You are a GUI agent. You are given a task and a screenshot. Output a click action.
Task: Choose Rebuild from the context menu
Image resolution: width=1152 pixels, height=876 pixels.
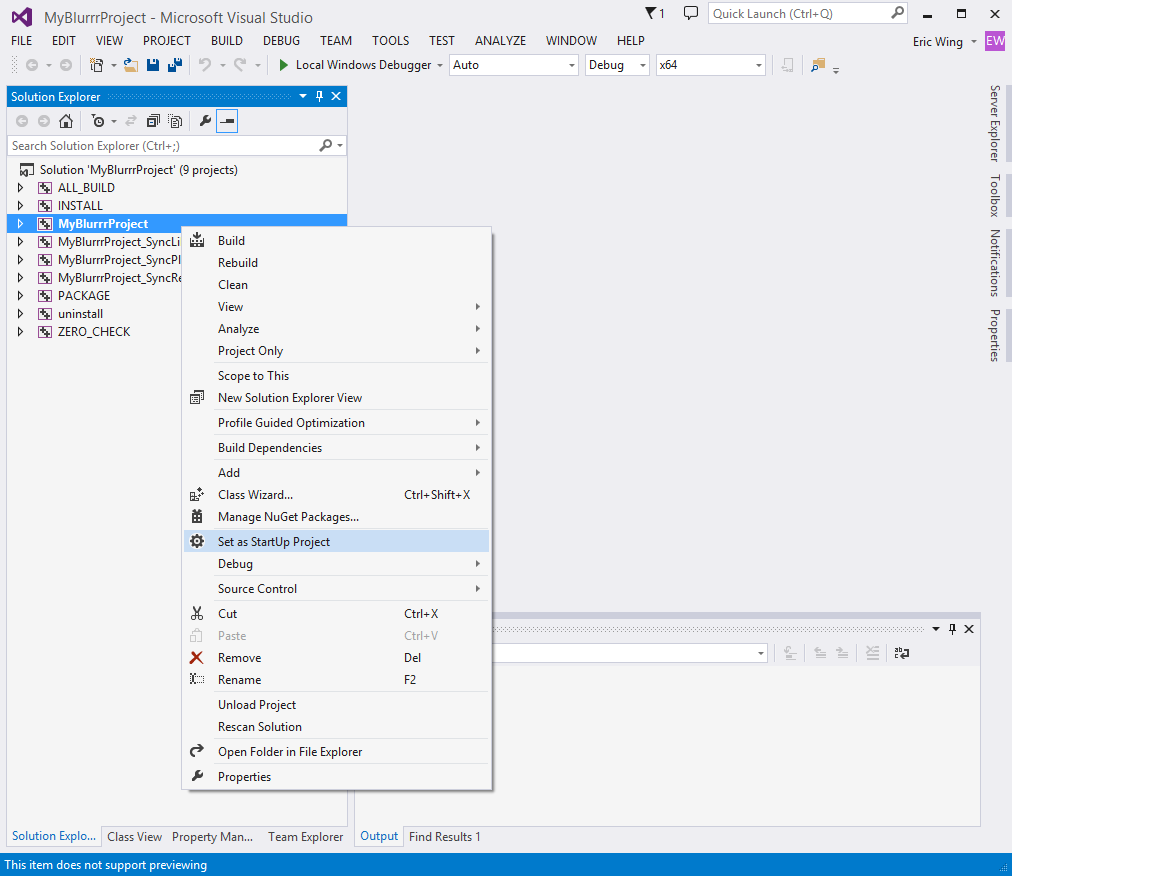click(238, 263)
